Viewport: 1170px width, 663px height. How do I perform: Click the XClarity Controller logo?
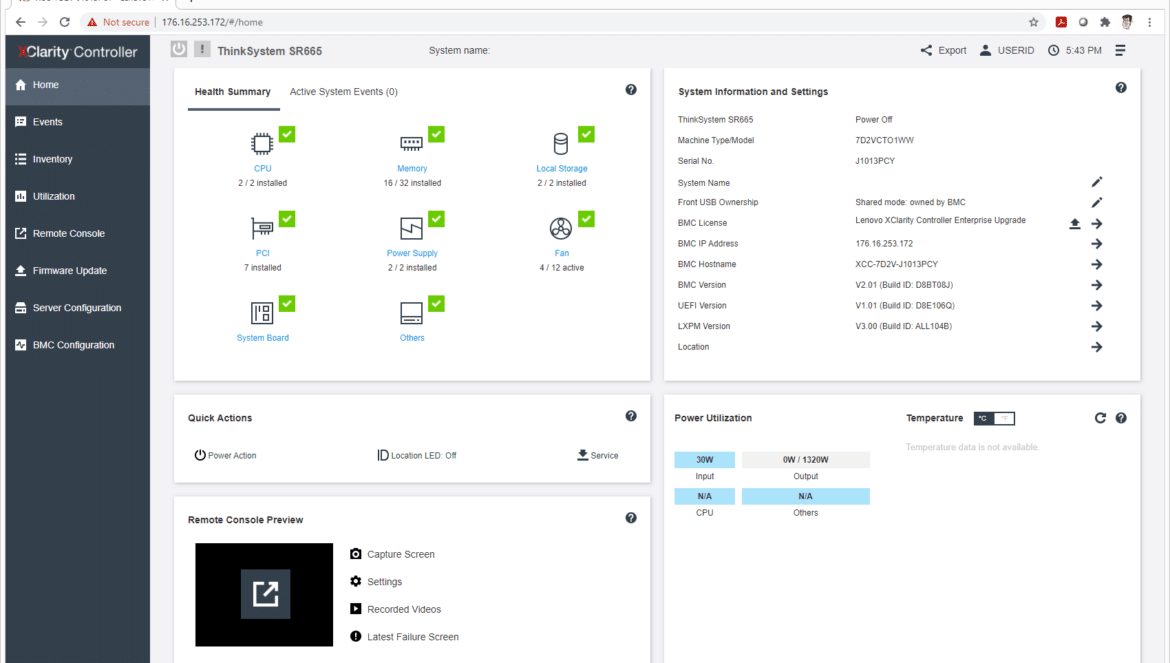click(x=78, y=51)
